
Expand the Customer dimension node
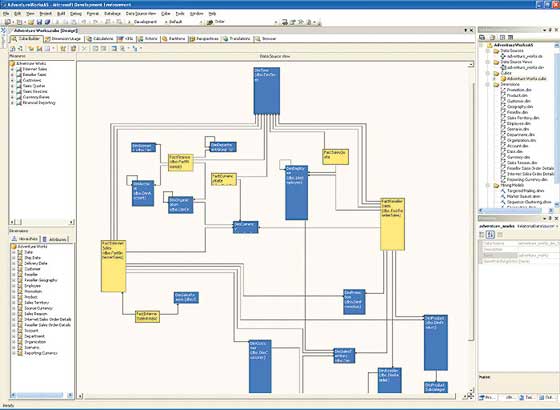(14, 269)
